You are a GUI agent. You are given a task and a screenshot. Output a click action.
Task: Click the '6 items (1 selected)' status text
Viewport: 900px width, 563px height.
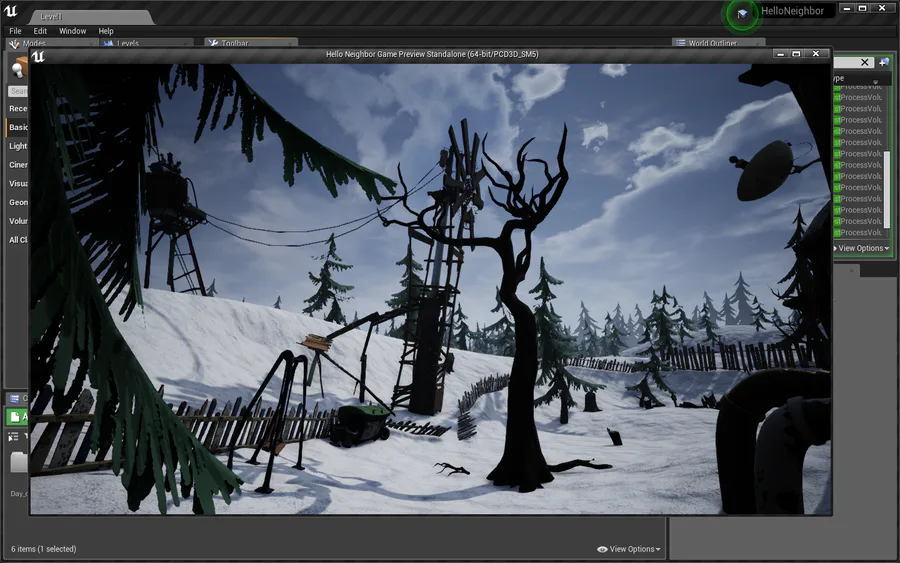[x=44, y=549]
